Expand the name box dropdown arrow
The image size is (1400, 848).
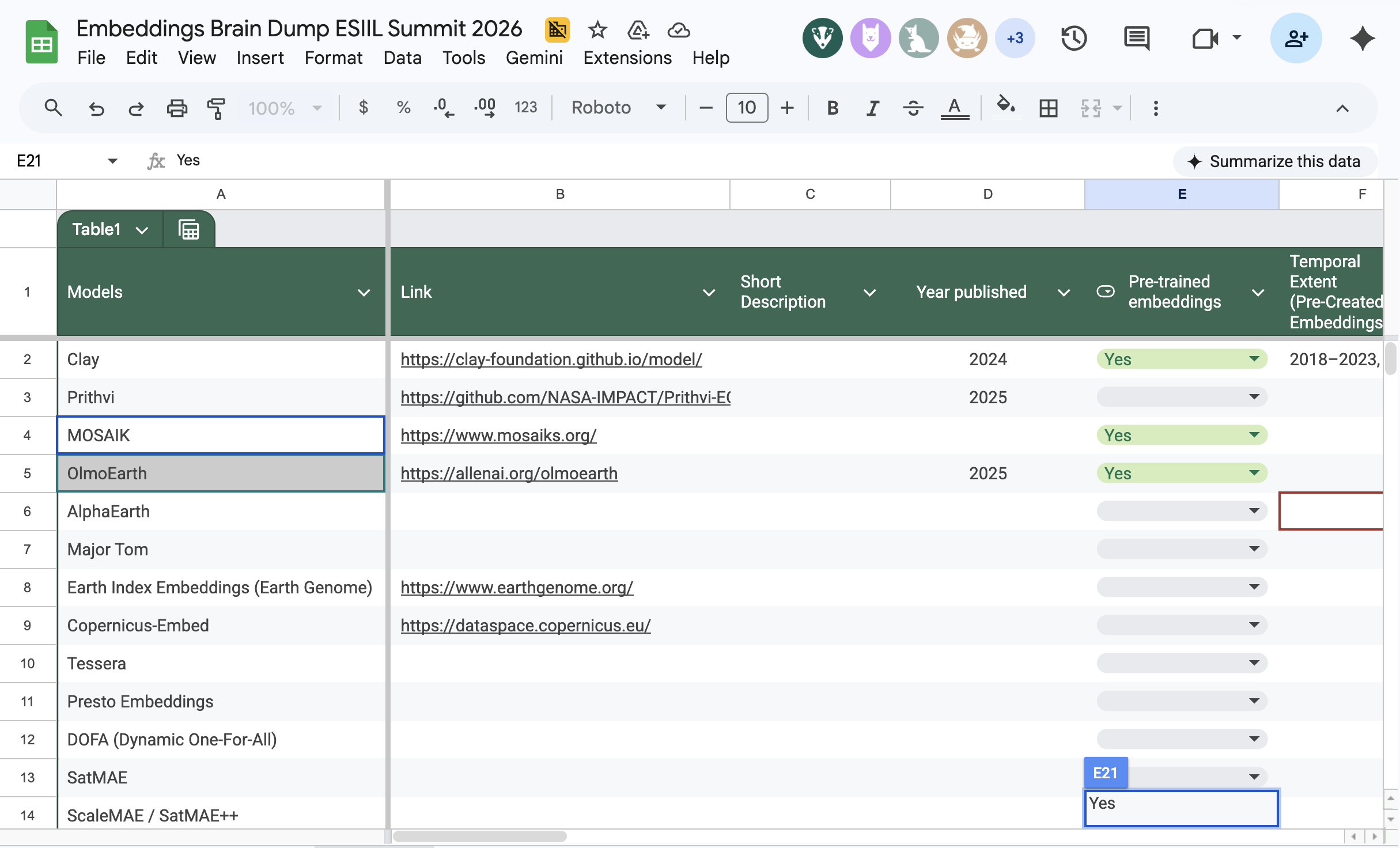(112, 161)
